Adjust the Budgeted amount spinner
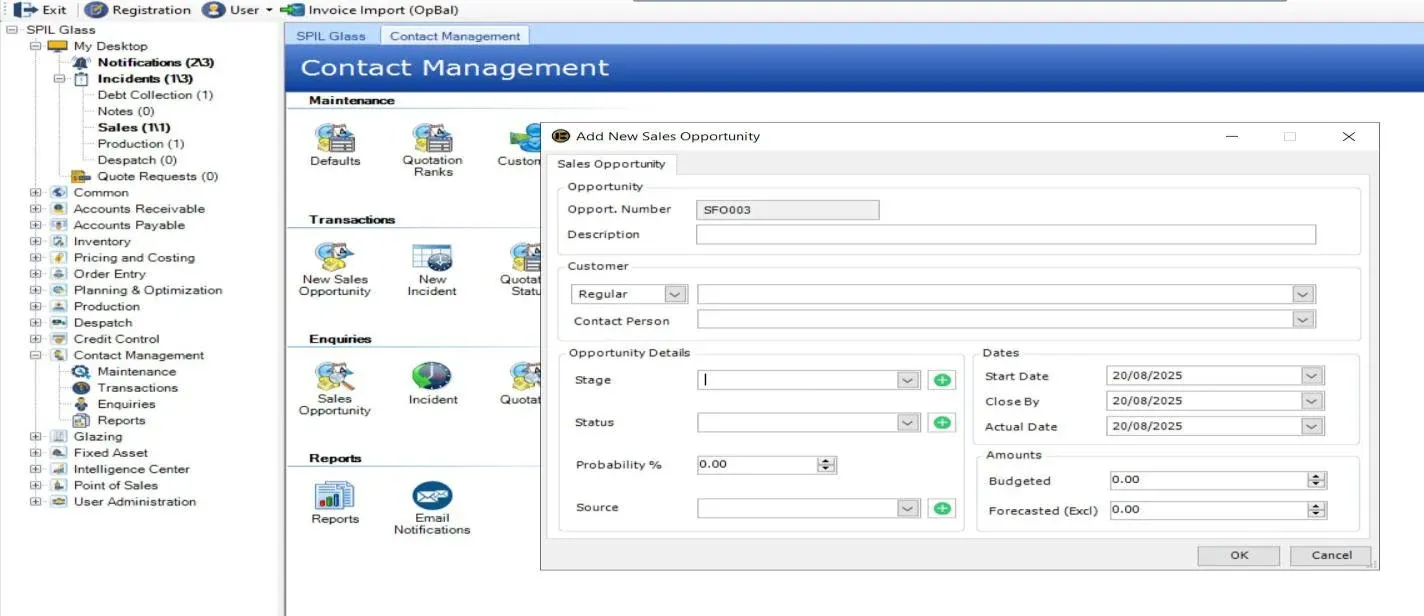The image size is (1424, 616). pyautogui.click(x=1317, y=480)
